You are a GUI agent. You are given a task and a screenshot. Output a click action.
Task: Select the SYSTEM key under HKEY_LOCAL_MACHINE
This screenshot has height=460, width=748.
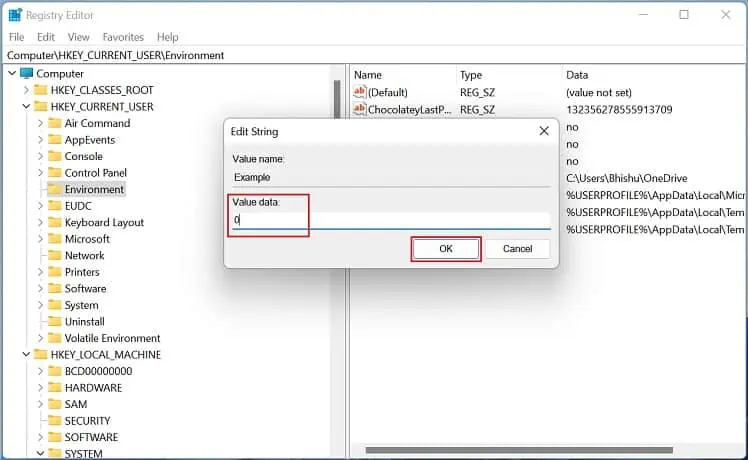coord(83,454)
